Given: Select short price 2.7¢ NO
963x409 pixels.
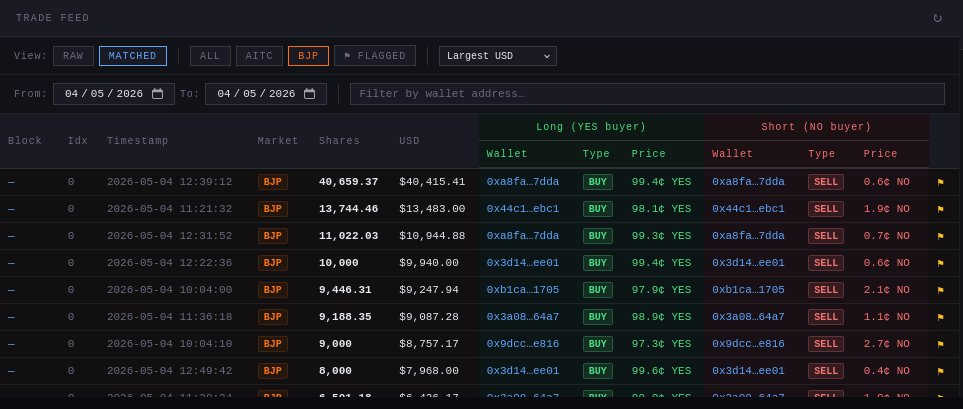Looking at the screenshot, I should [886, 344].
